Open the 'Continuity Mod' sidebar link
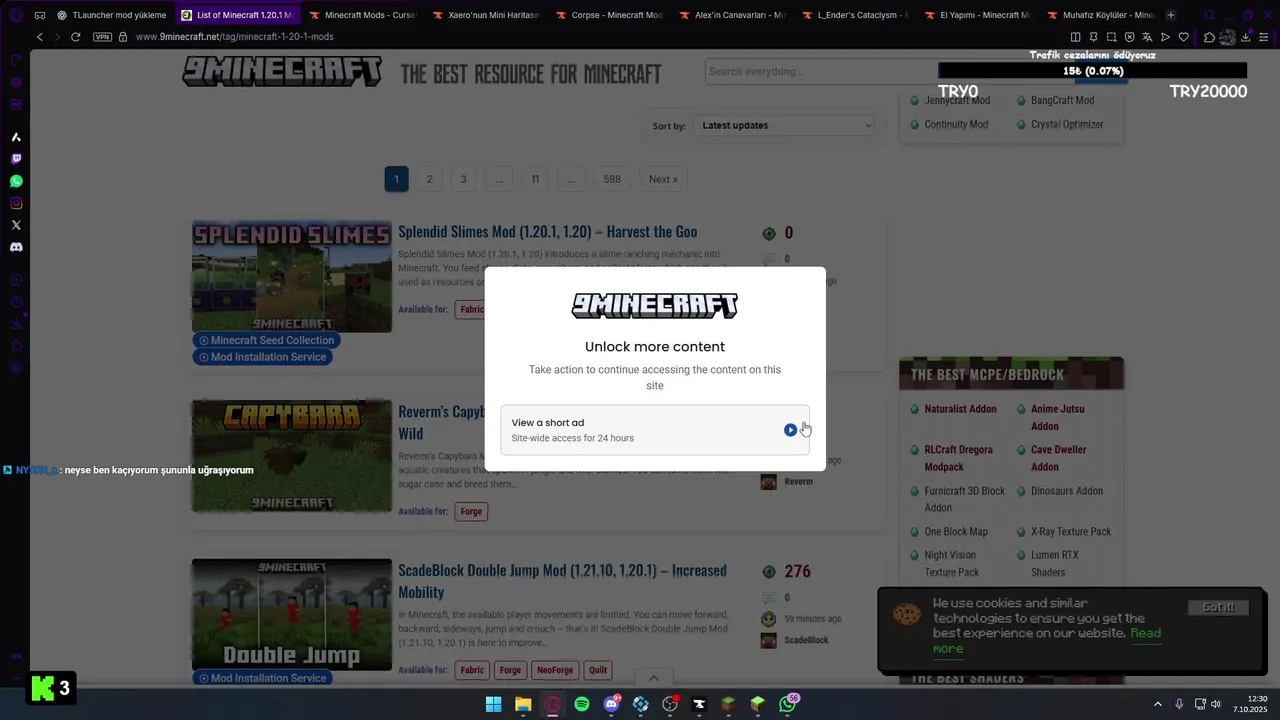The width and height of the screenshot is (1280, 720). pyautogui.click(x=956, y=125)
